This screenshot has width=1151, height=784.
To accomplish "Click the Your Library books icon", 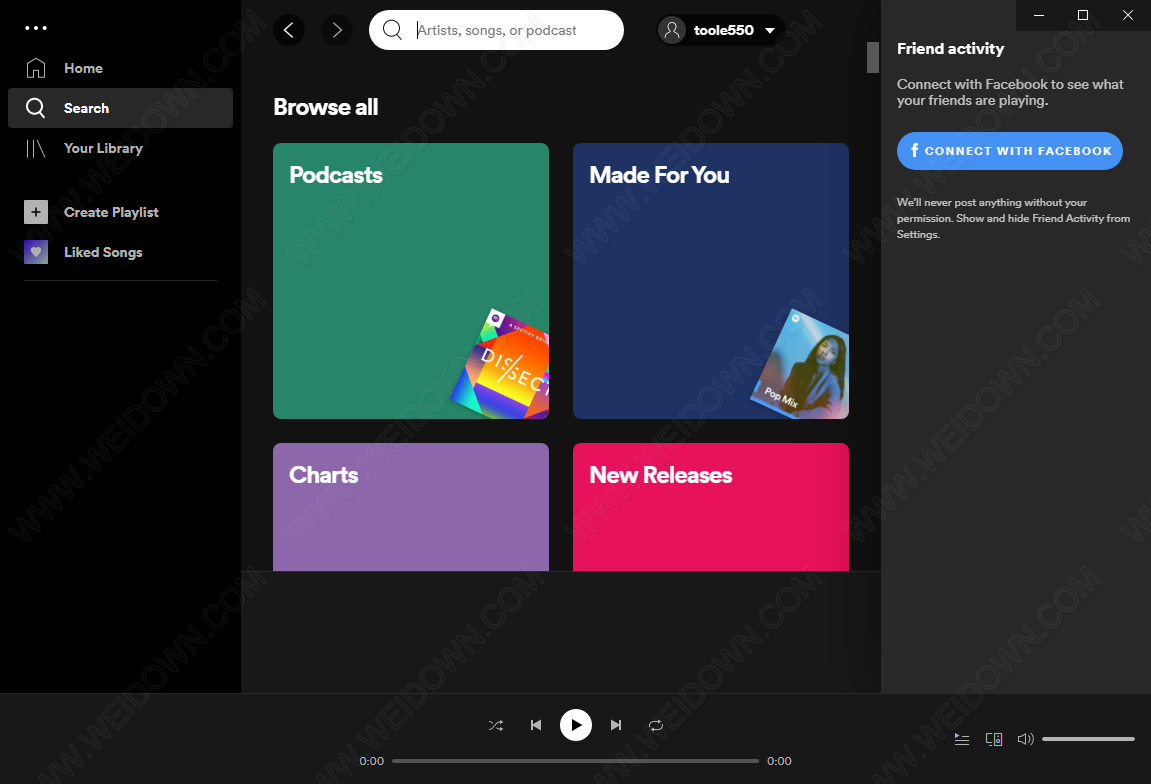I will [x=35, y=148].
